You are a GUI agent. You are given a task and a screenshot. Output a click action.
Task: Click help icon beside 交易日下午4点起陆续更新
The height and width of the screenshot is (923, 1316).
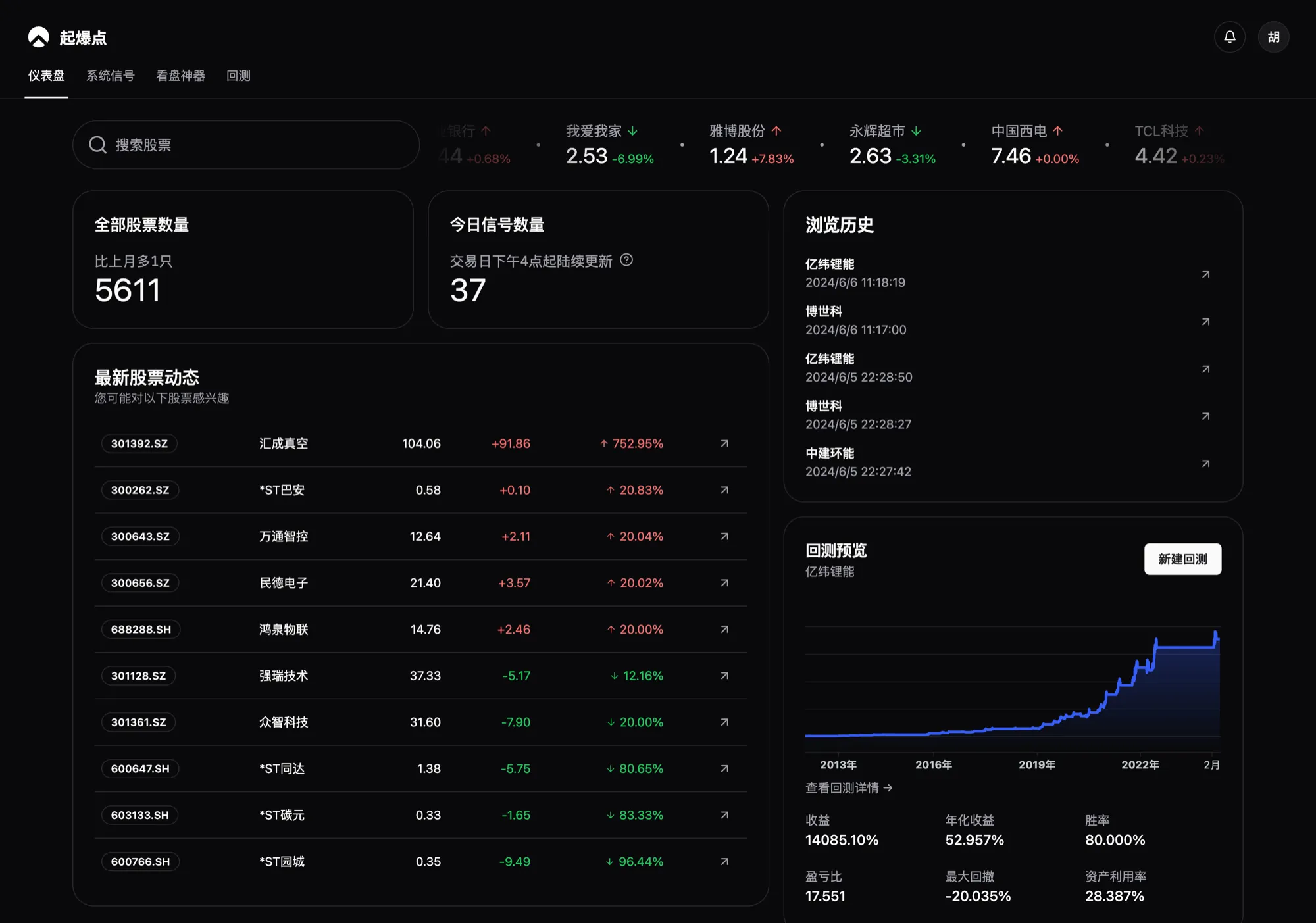[626, 260]
